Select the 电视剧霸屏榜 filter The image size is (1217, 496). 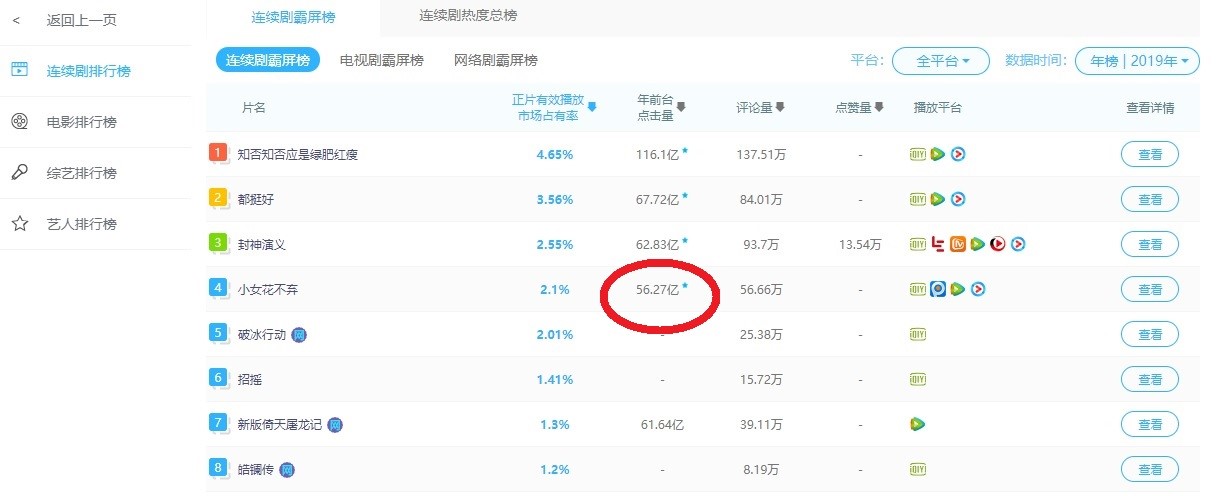(x=382, y=61)
